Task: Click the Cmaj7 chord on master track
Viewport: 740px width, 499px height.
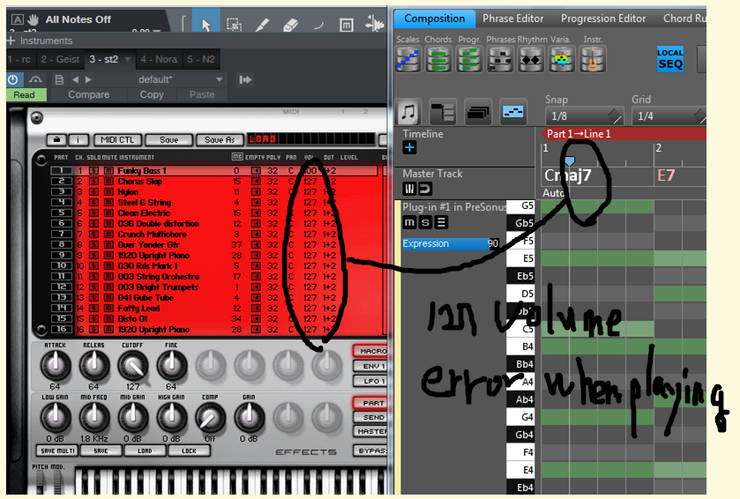Action: pyautogui.click(x=567, y=176)
